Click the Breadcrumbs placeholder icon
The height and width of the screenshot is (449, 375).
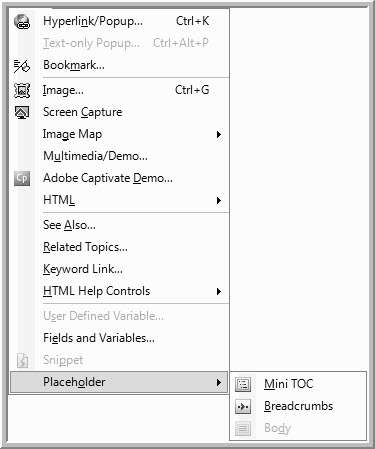coord(243,406)
